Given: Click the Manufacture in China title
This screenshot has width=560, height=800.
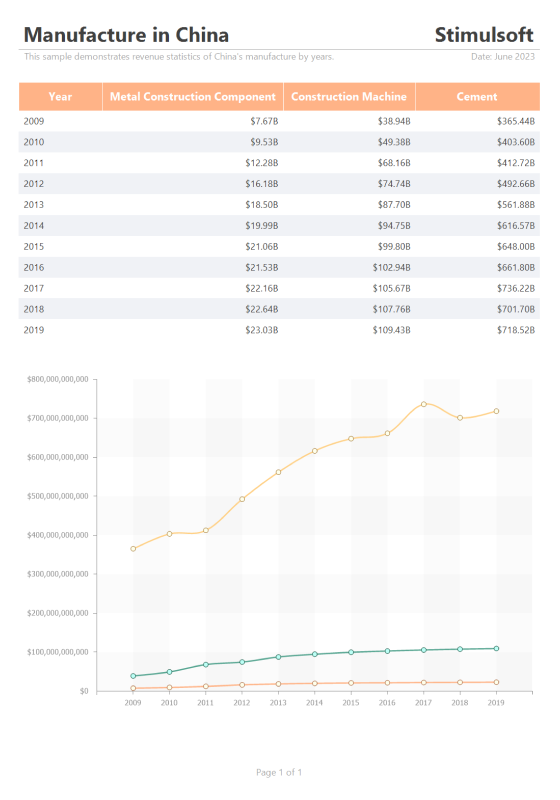Looking at the screenshot, I should [126, 35].
